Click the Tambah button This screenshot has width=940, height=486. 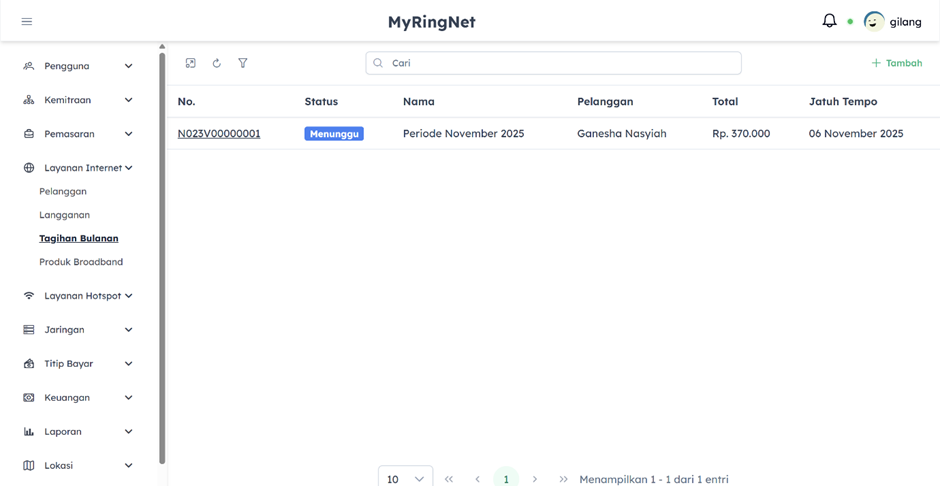896,63
